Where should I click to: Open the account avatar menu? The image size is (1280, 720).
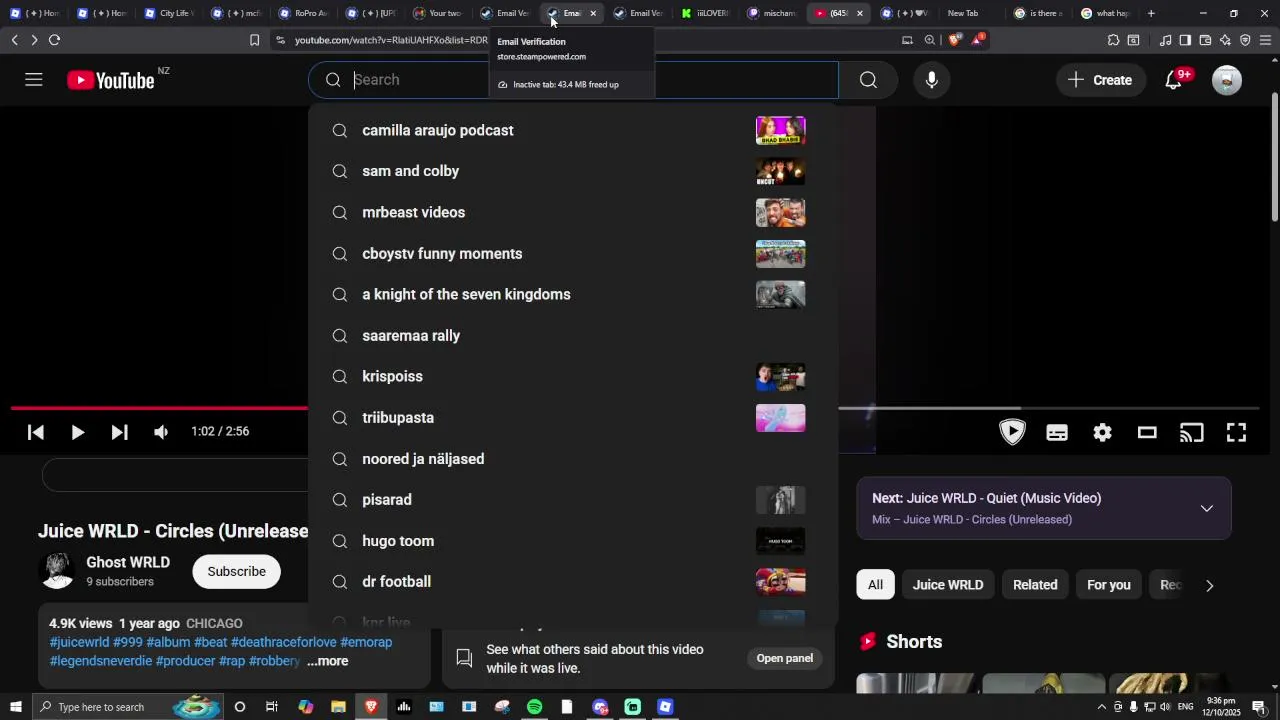point(1227,80)
